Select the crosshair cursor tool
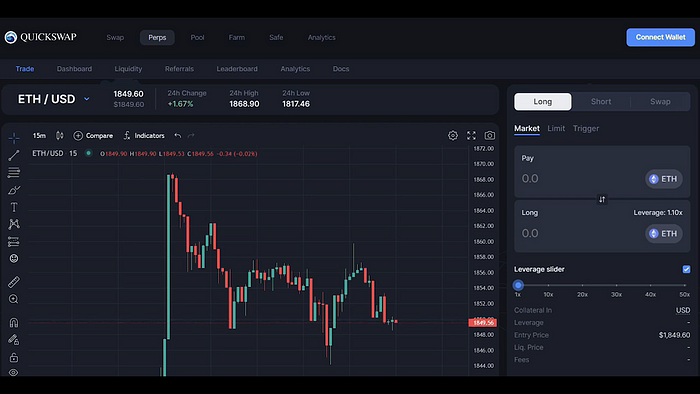This screenshot has height=394, width=700. coord(14,139)
